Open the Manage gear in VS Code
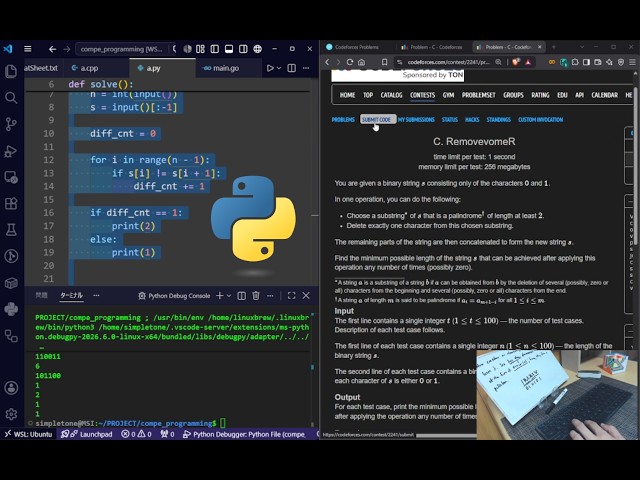Viewport: 640px width, 480px height. [x=11, y=414]
